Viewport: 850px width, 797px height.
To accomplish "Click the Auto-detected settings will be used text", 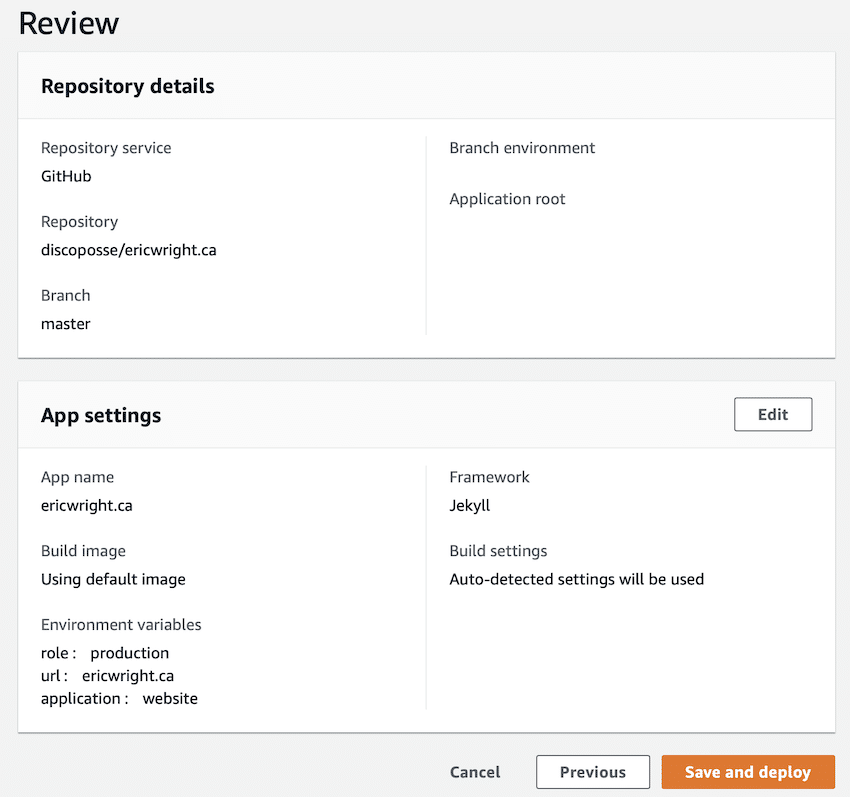I will point(576,579).
